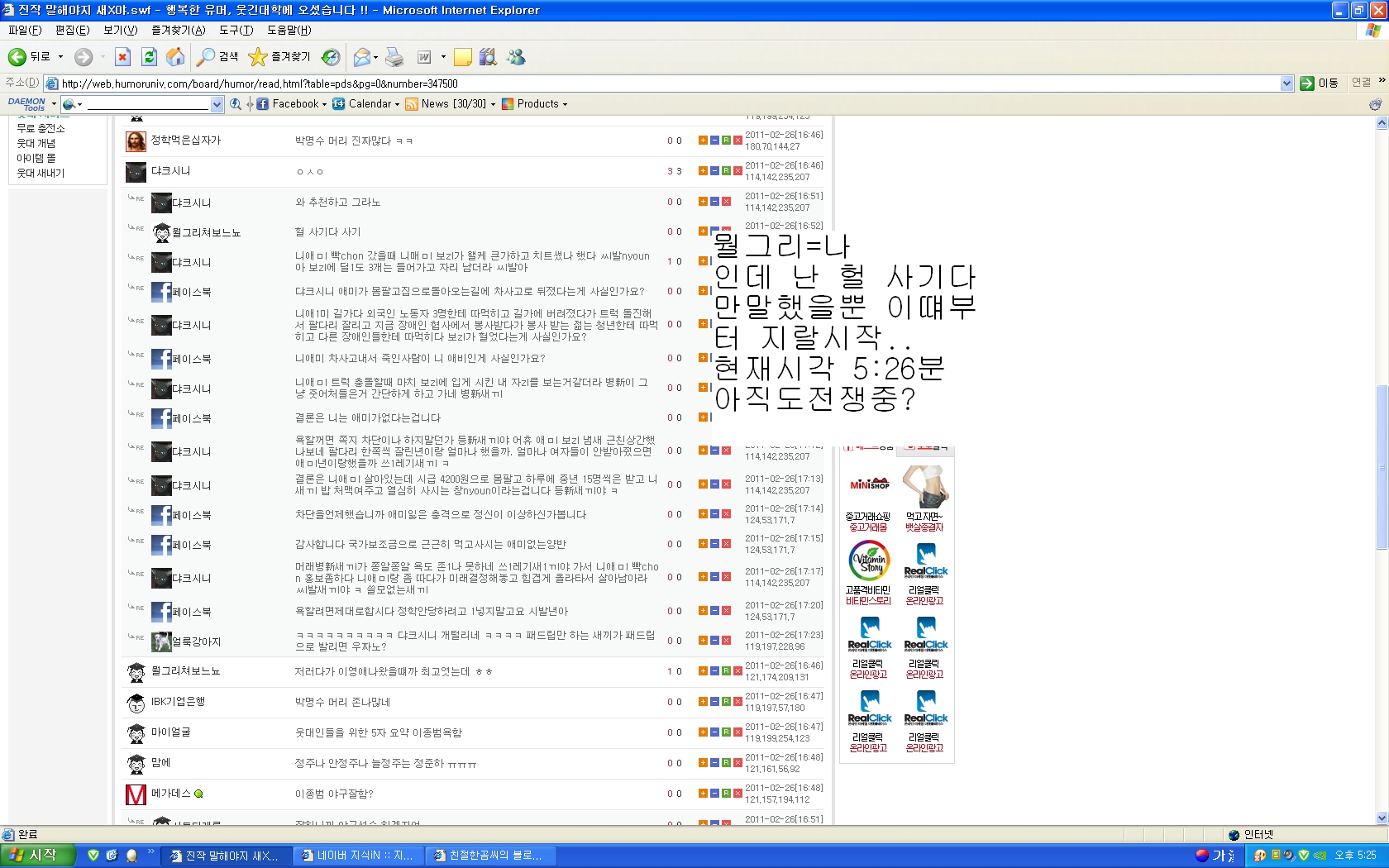
Task: Click the History icon in the toolbar
Action: click(x=331, y=57)
